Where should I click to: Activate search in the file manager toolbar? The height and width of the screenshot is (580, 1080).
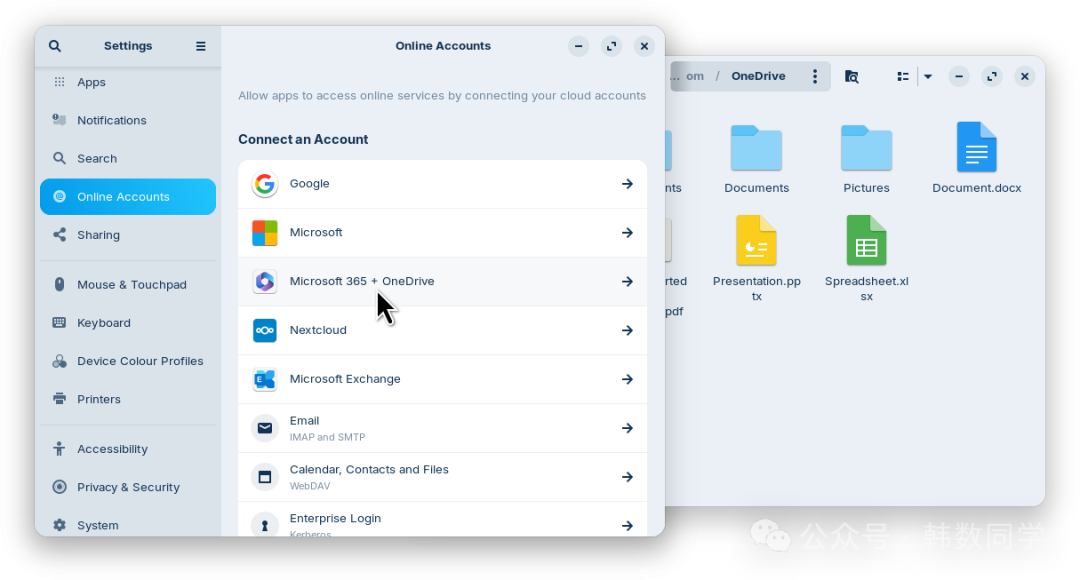click(x=850, y=76)
